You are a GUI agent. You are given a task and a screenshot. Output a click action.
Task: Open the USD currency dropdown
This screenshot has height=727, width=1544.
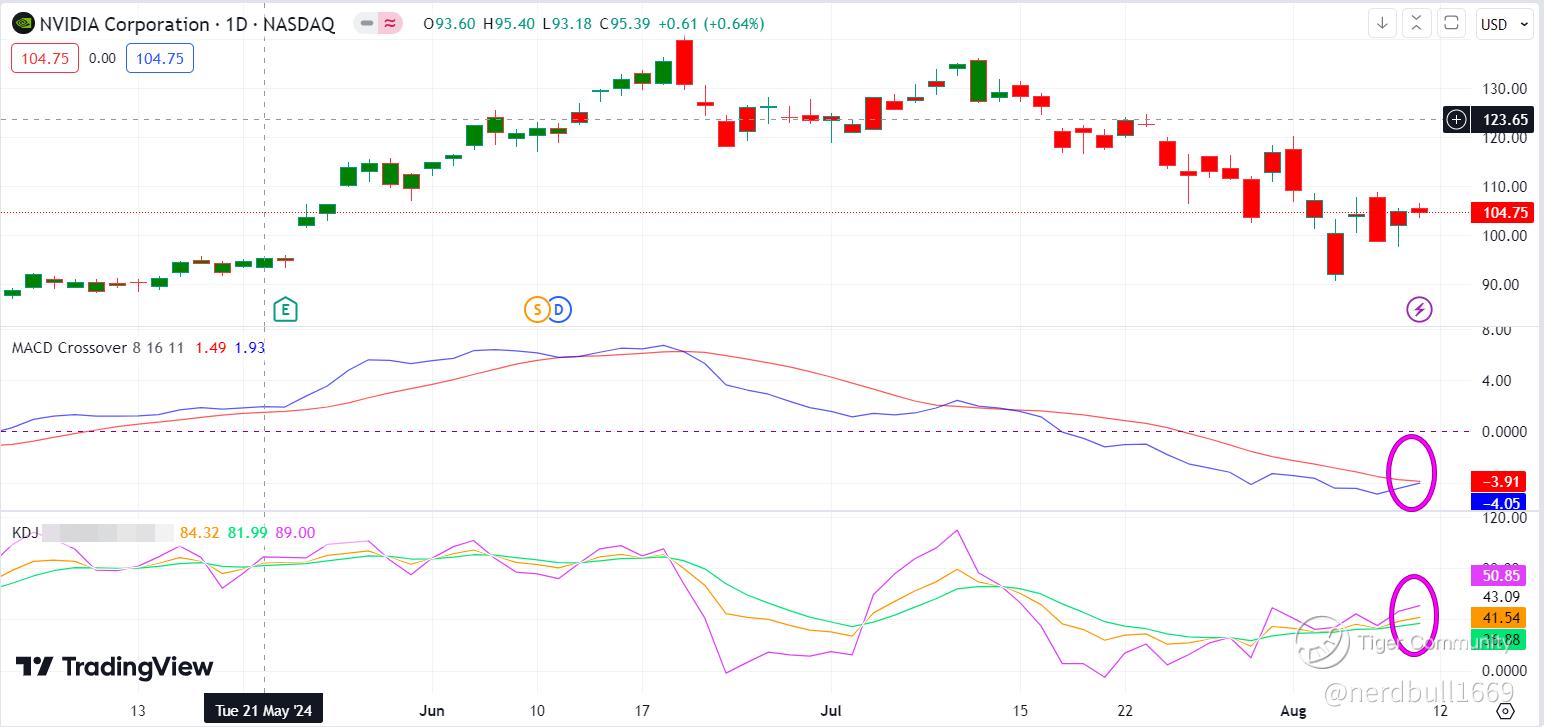1504,24
